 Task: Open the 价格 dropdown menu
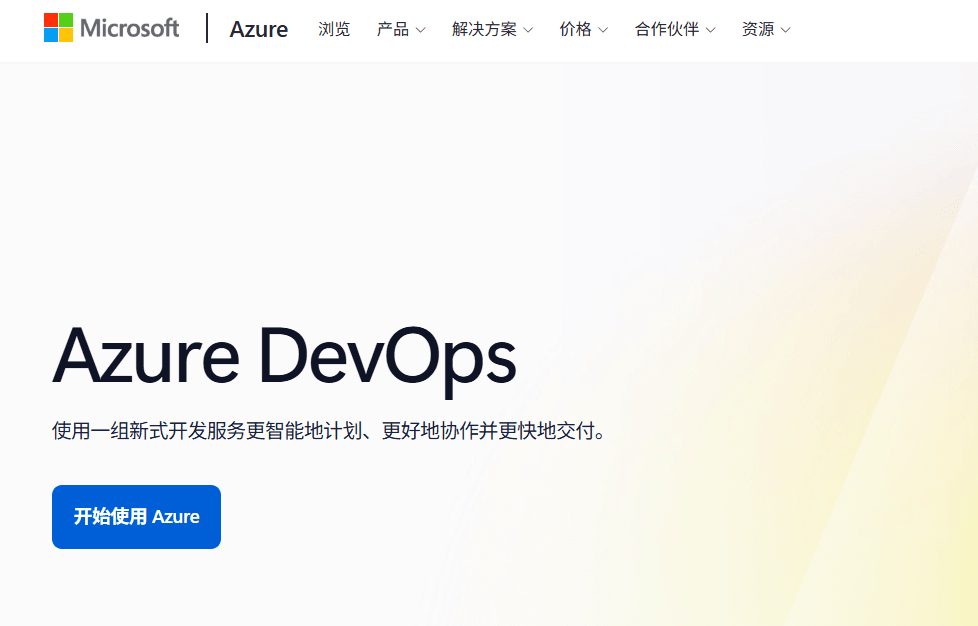[583, 29]
